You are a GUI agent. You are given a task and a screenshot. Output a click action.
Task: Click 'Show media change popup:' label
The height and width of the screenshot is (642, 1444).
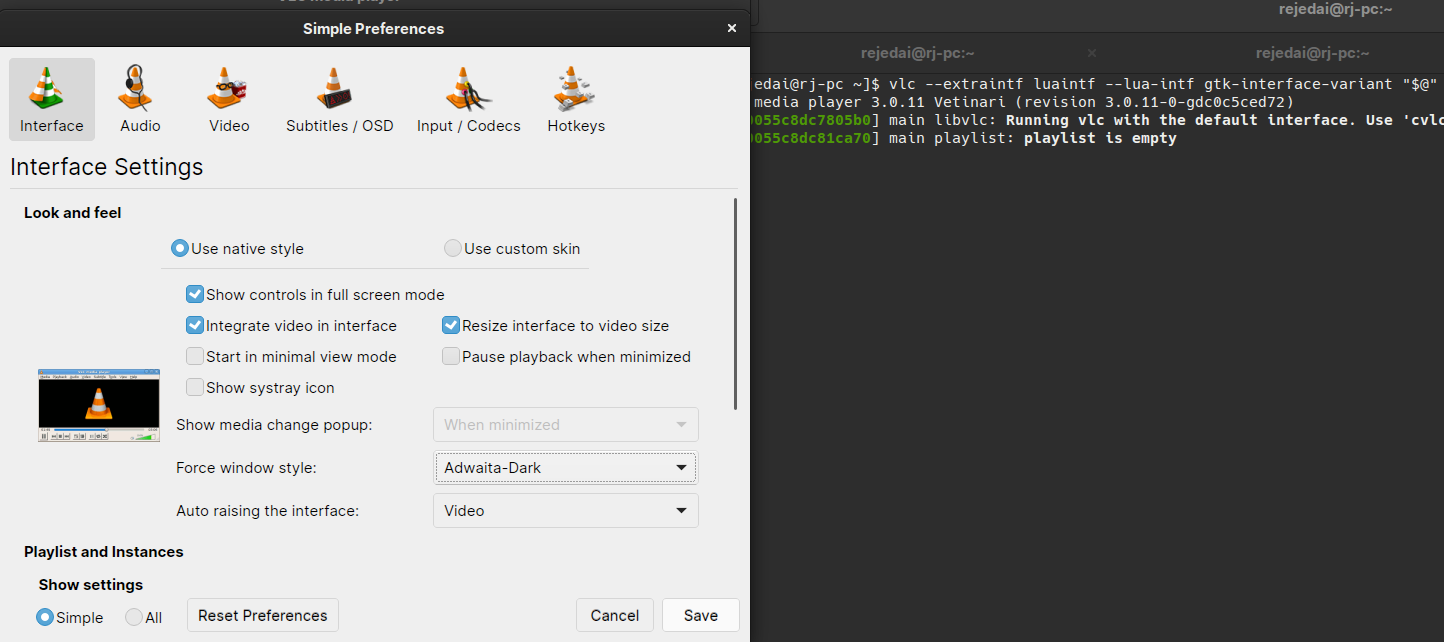click(x=274, y=425)
